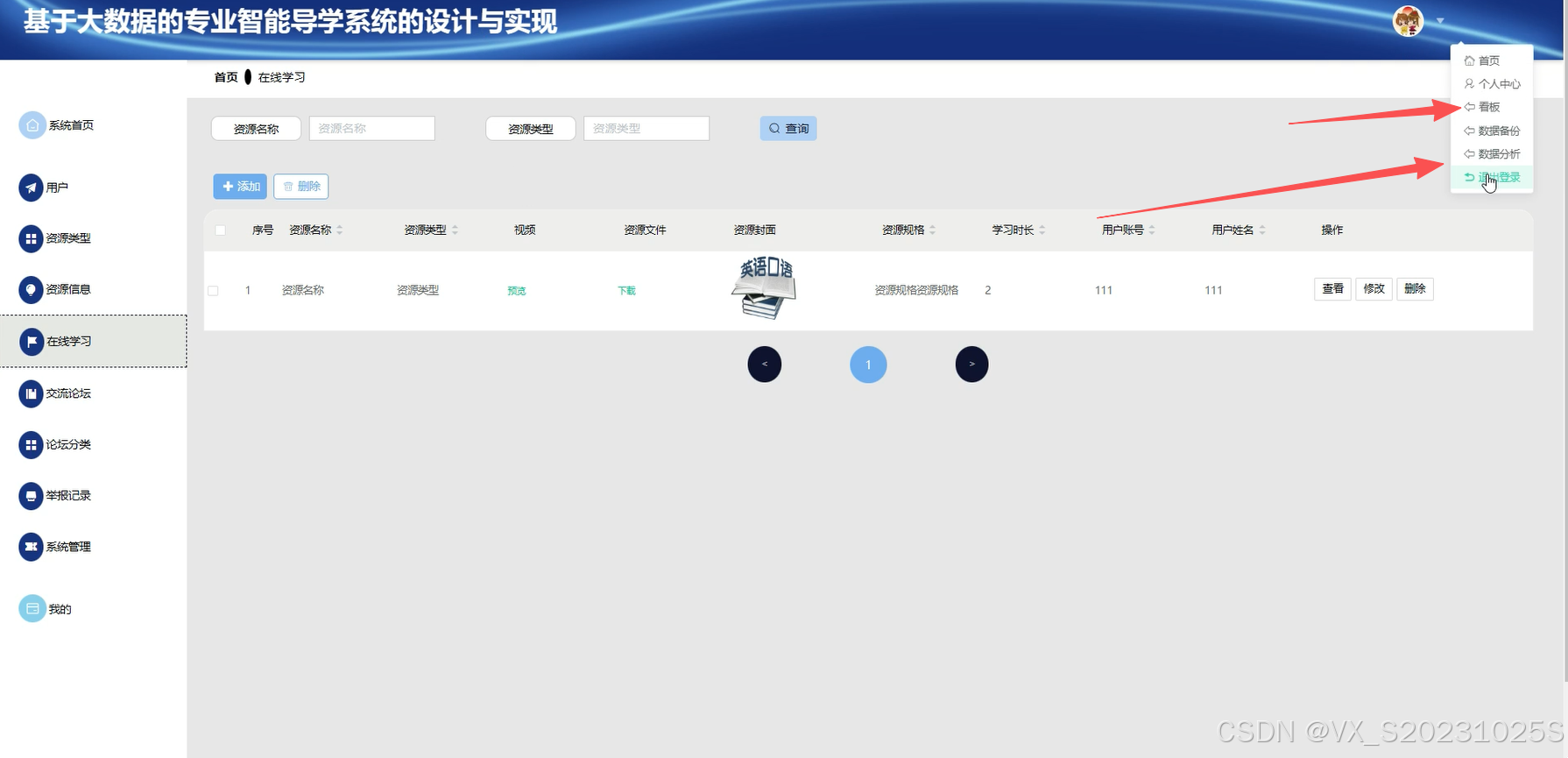Click the 用户 paper-plane icon
The width and height of the screenshot is (1568, 758).
(31, 188)
